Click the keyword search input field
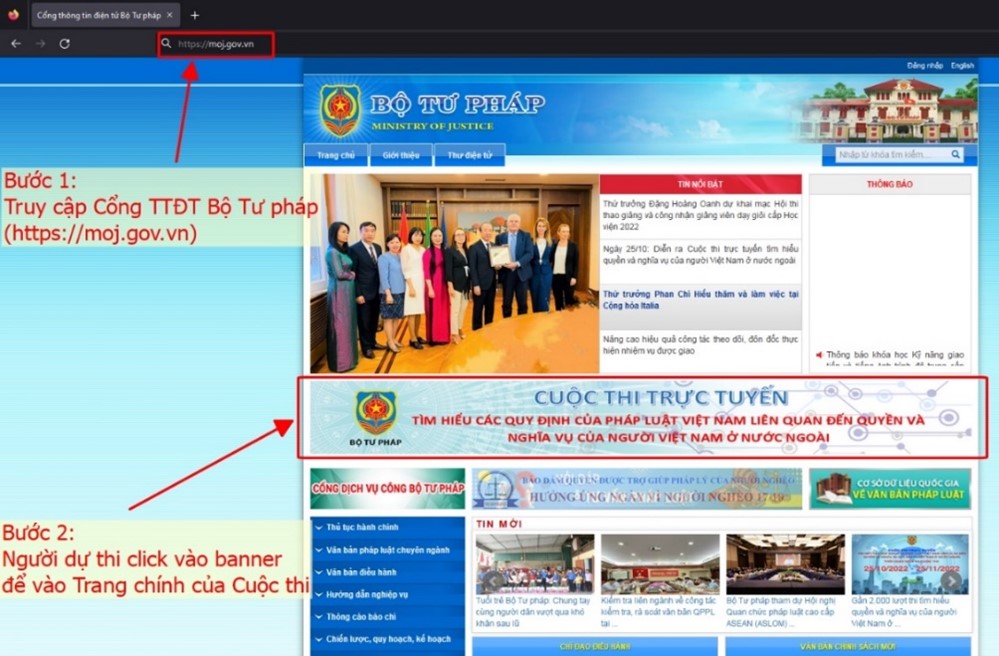Screen dimensions: 999x656 (x=890, y=155)
